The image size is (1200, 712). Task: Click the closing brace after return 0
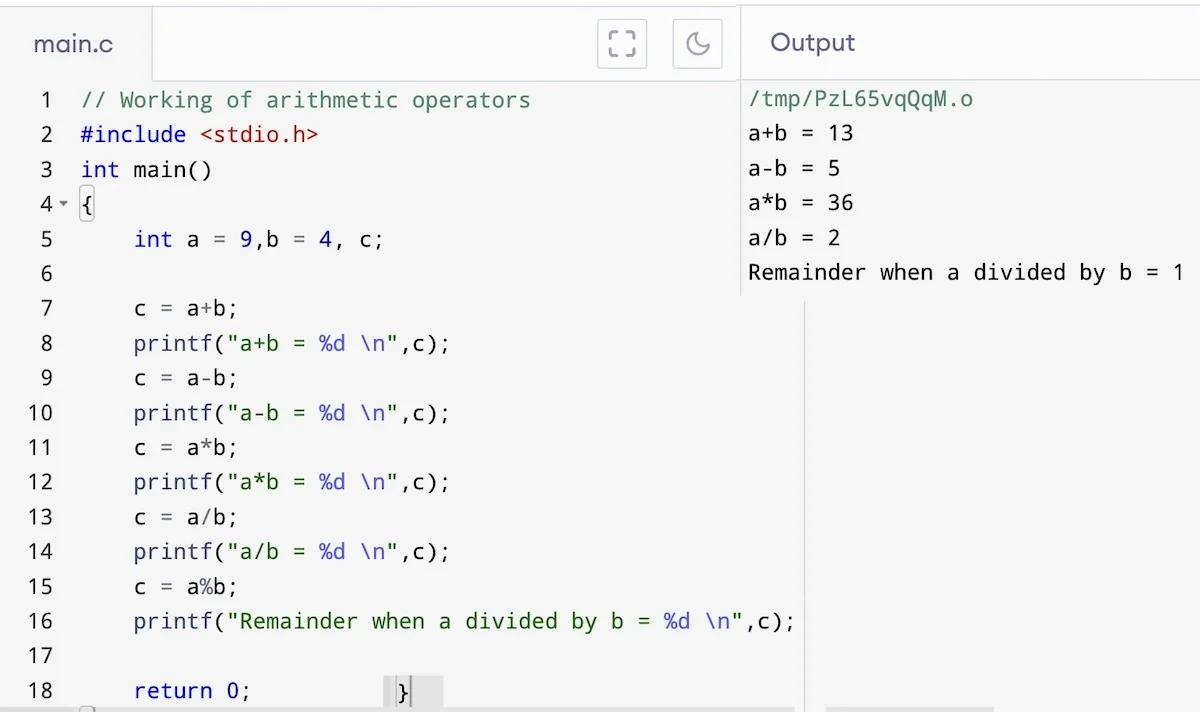(403, 692)
